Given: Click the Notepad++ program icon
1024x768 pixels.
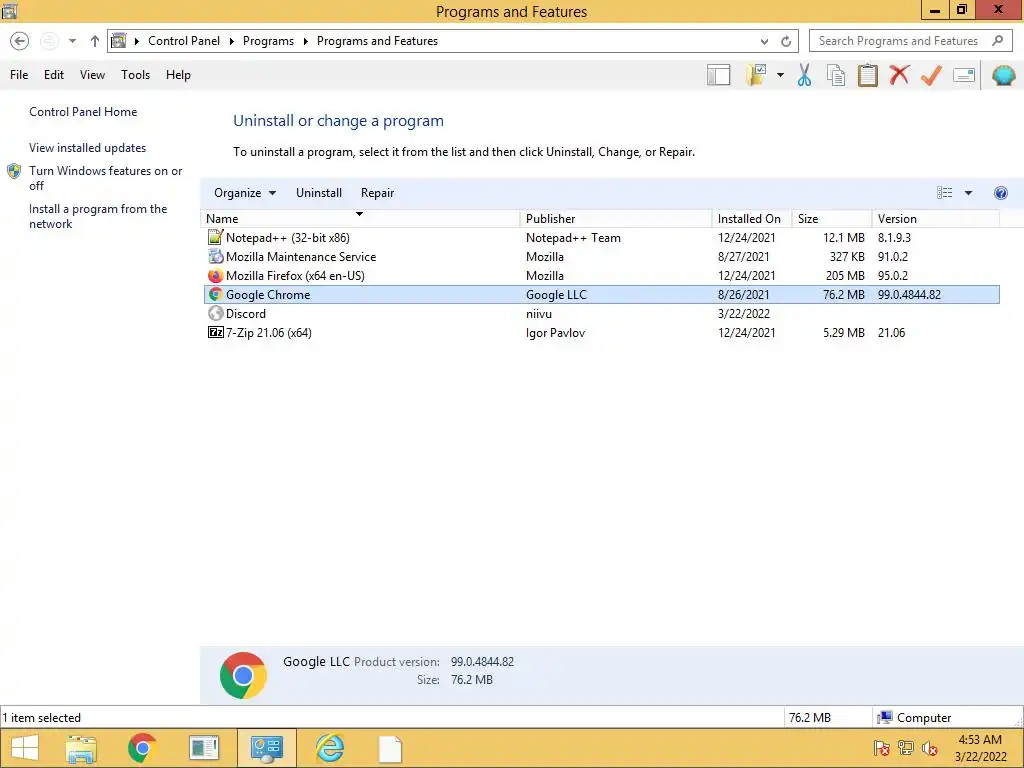Looking at the screenshot, I should pyautogui.click(x=216, y=237).
